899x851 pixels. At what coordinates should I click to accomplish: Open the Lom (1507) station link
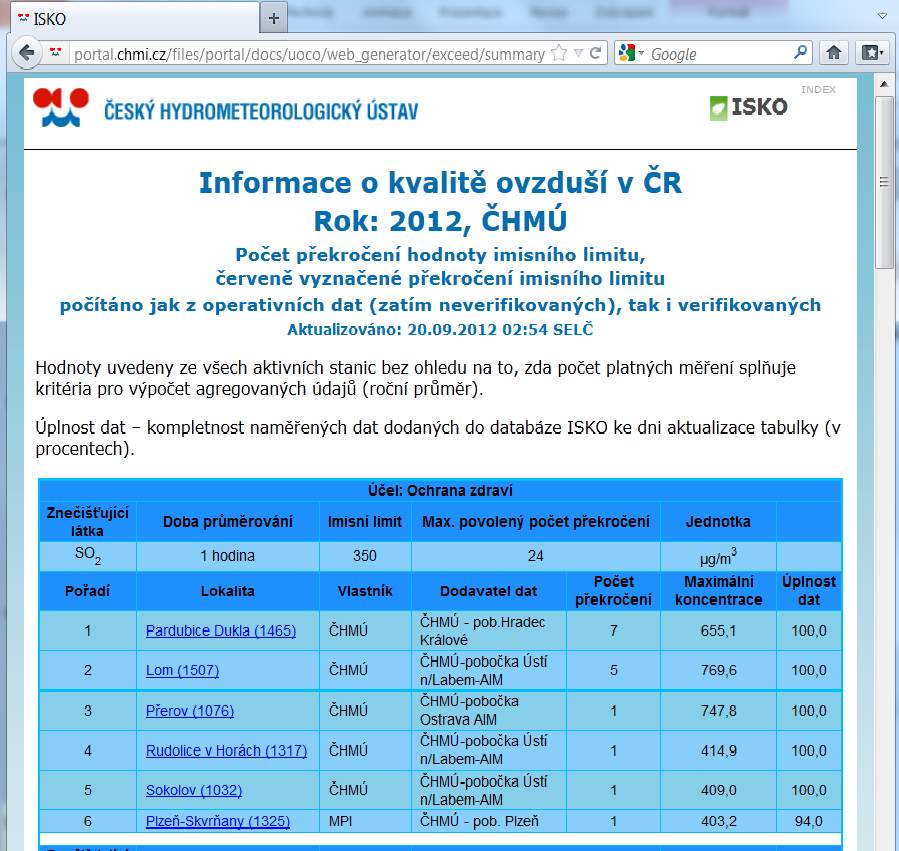[182, 670]
